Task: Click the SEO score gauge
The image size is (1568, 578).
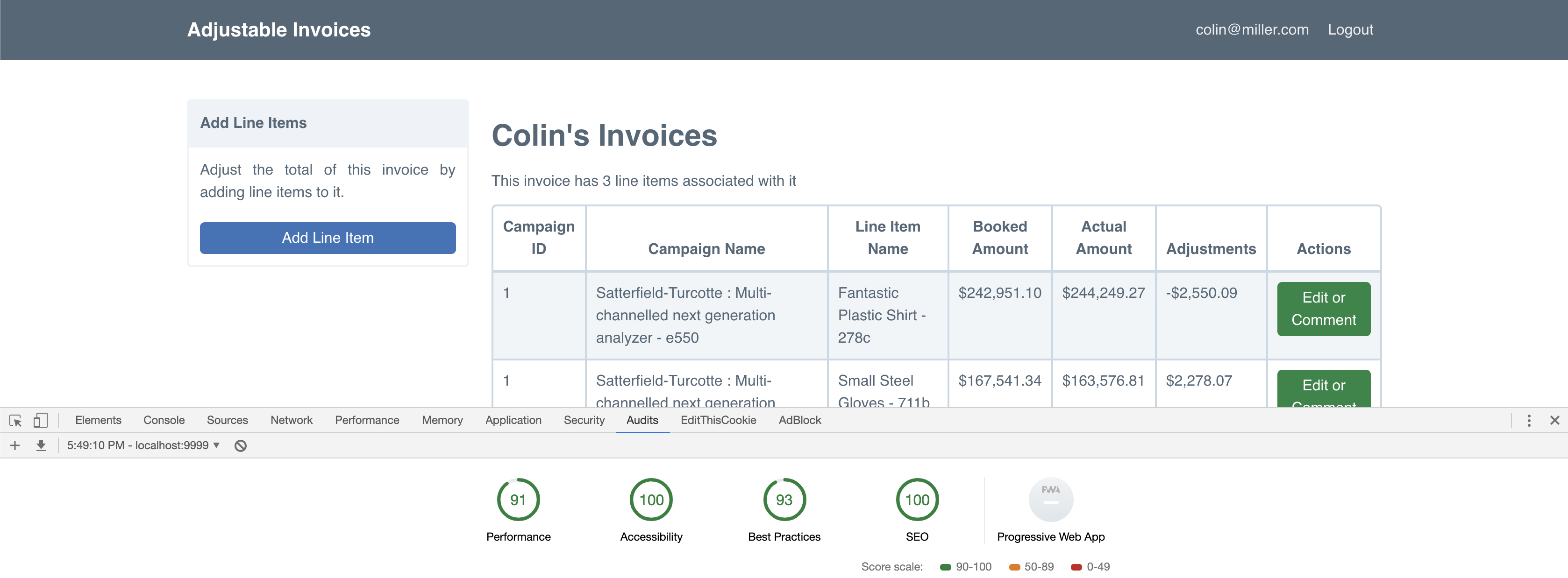Action: 917,500
